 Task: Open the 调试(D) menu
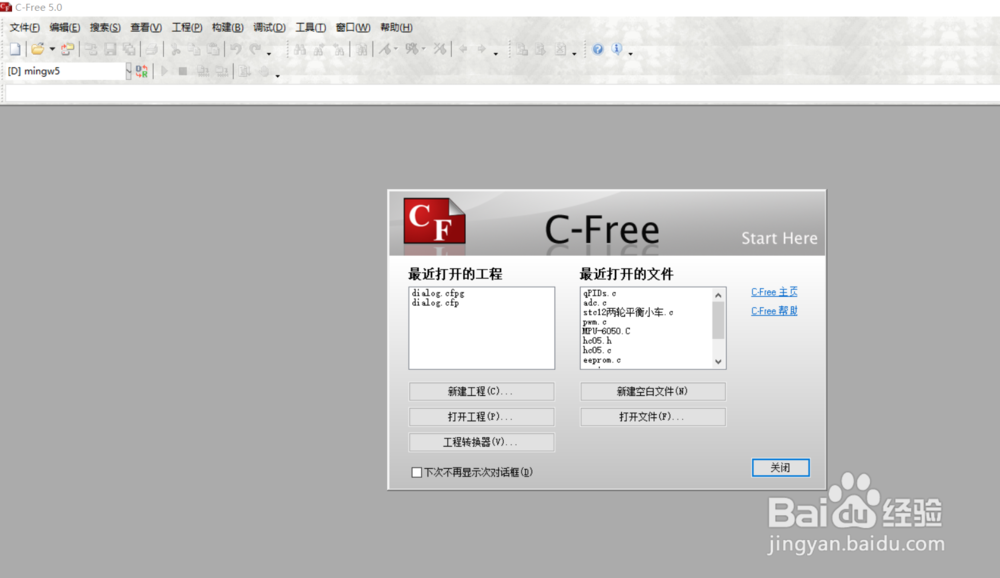pos(269,27)
